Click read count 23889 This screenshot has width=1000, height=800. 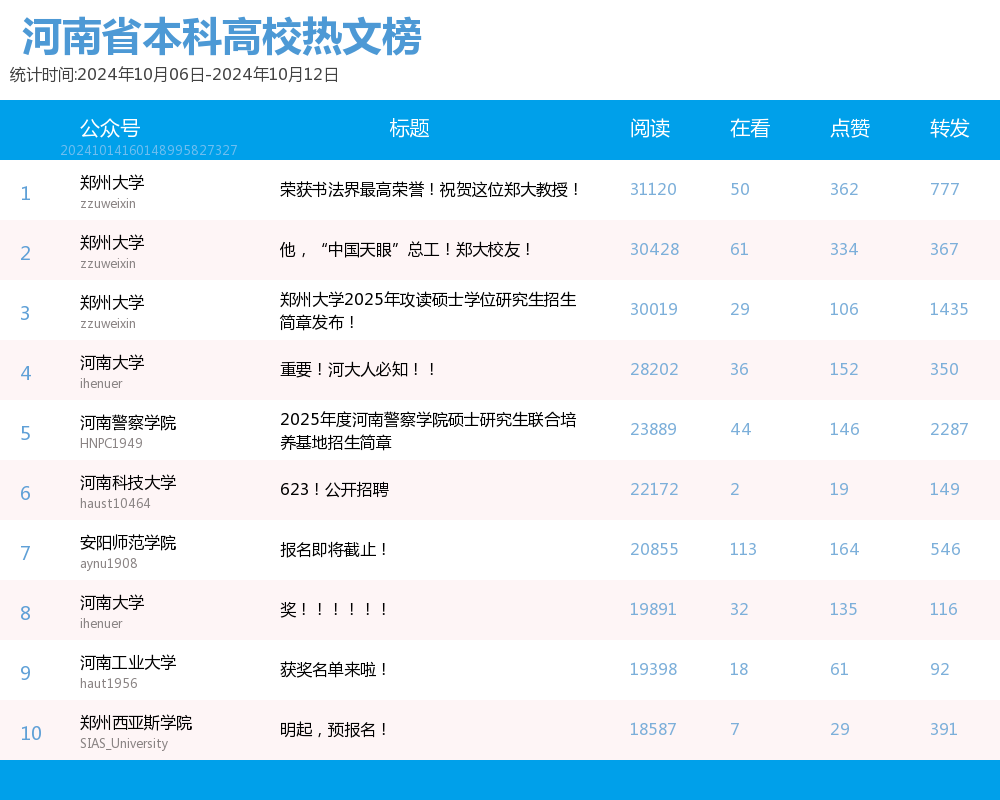(x=653, y=429)
